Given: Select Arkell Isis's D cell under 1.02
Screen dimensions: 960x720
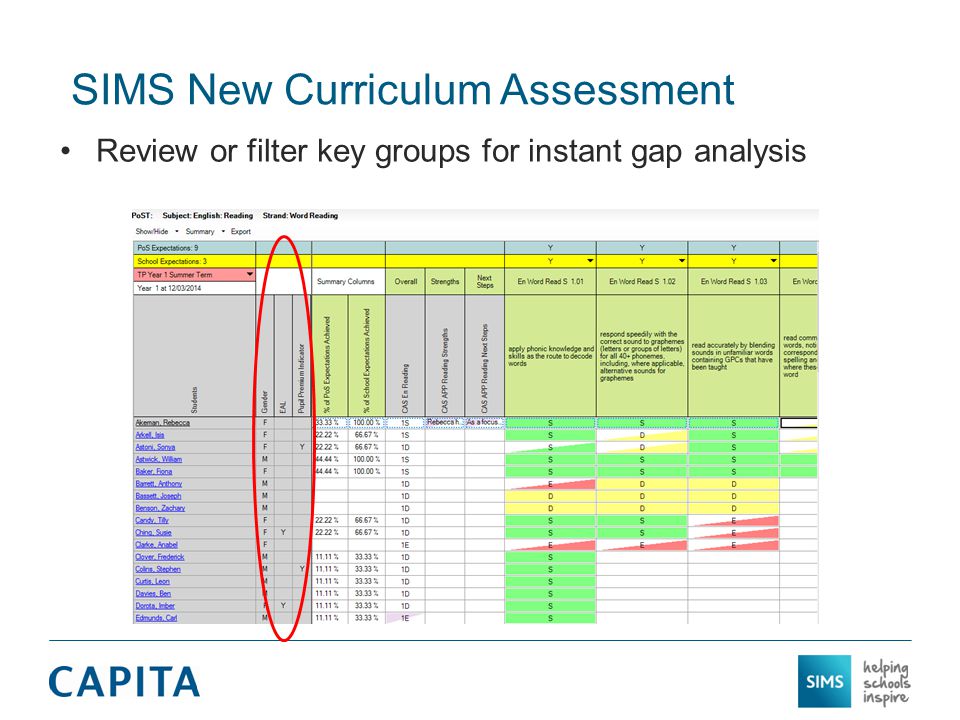Looking at the screenshot, I should coord(642,435).
